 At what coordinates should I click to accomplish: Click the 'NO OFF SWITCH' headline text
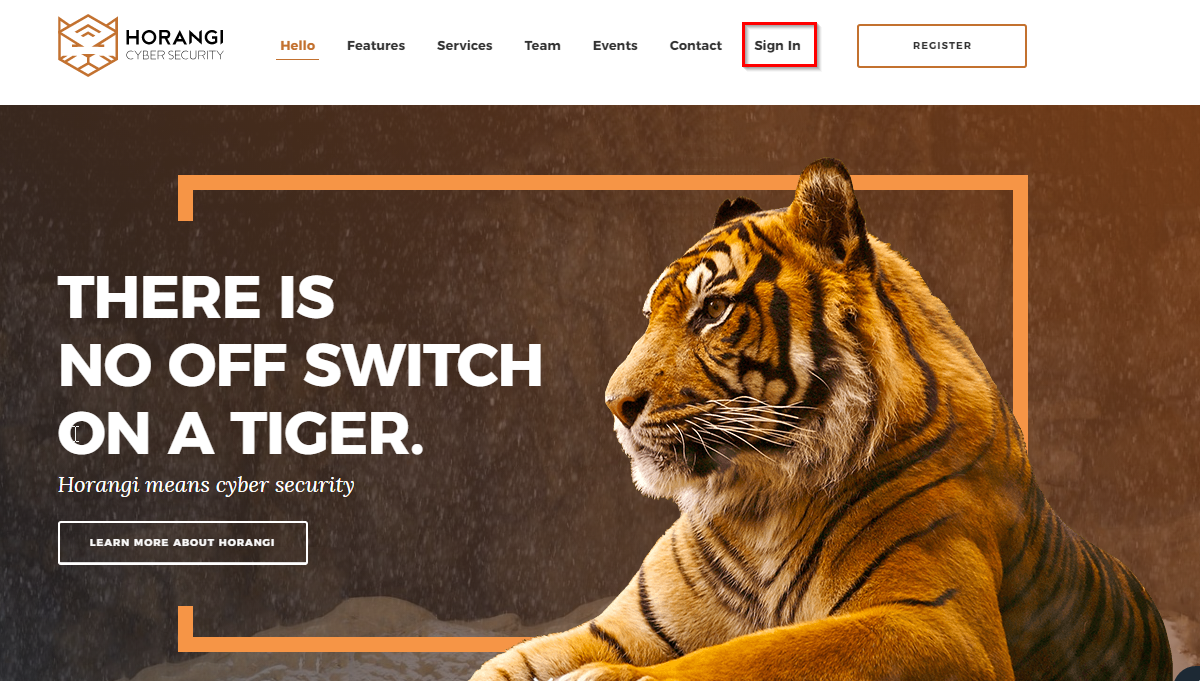tap(301, 365)
